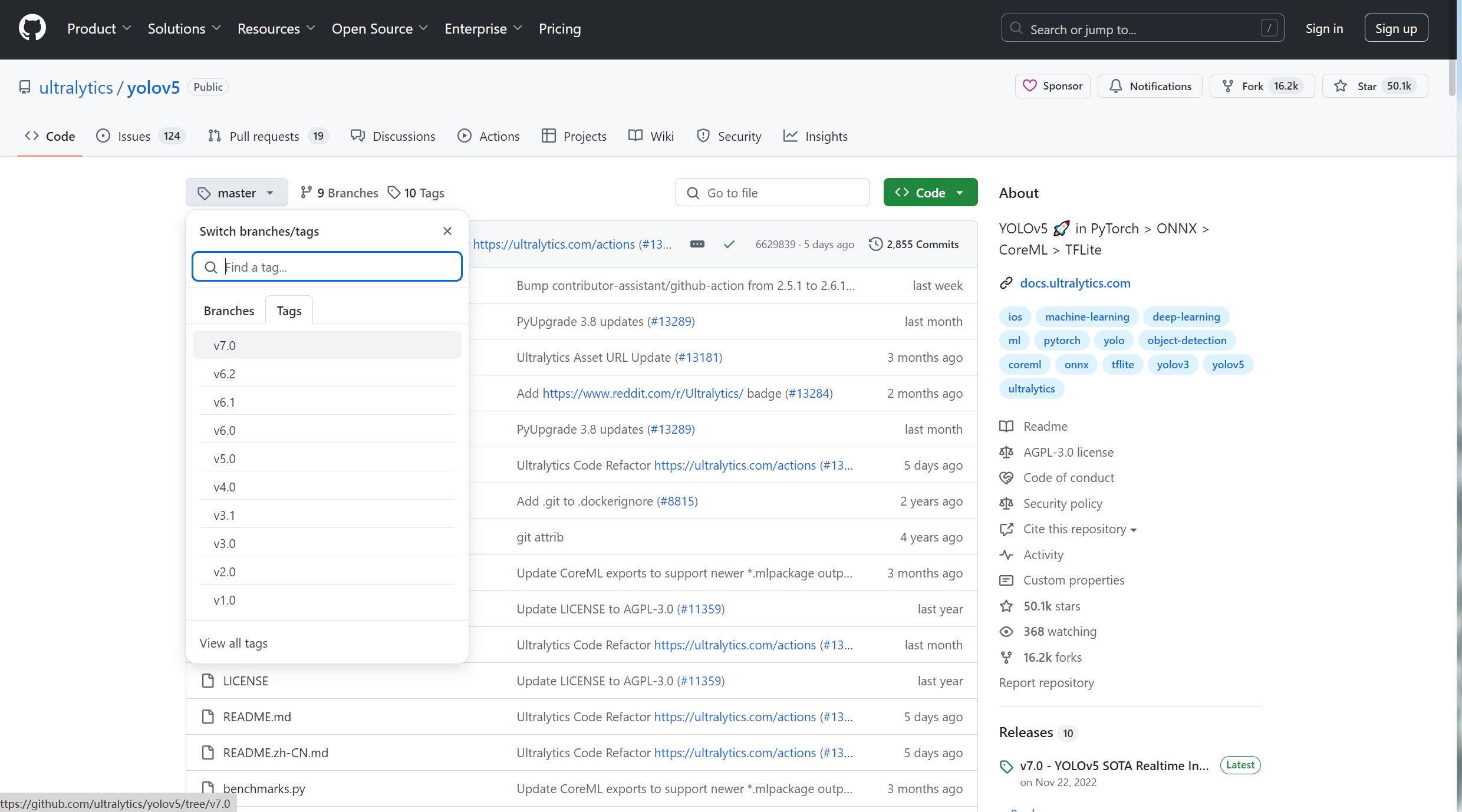The height and width of the screenshot is (812, 1462).
Task: Select tag v1.0 from the list
Action: tap(327, 600)
